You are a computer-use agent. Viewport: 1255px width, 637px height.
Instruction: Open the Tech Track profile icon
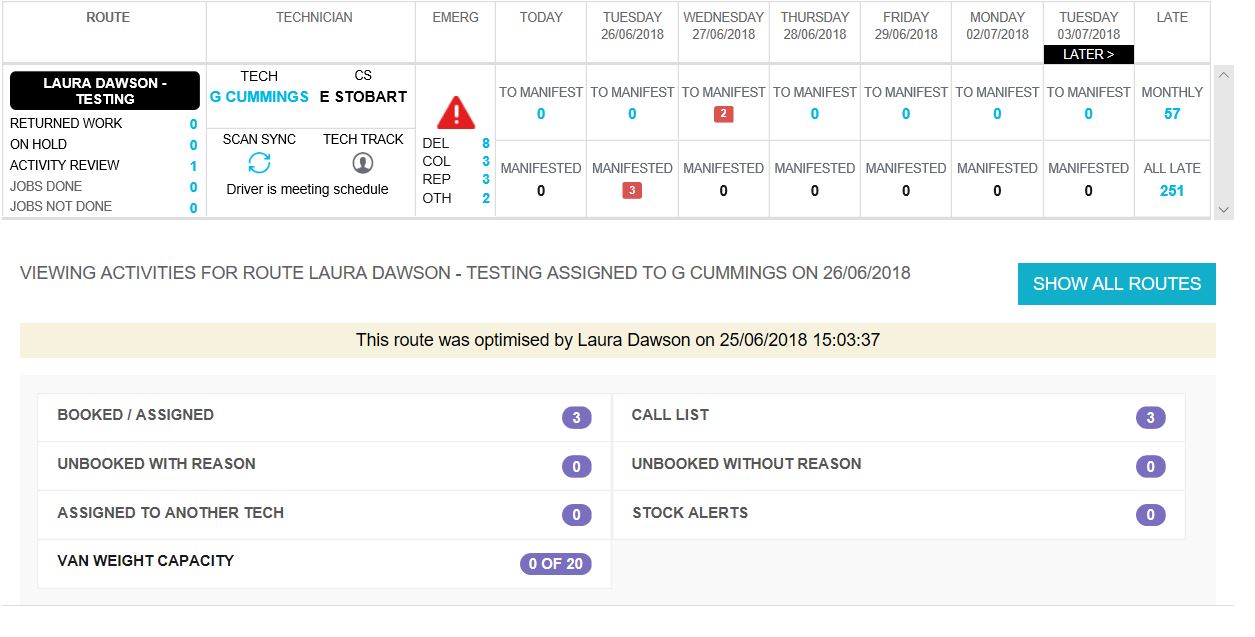364,161
